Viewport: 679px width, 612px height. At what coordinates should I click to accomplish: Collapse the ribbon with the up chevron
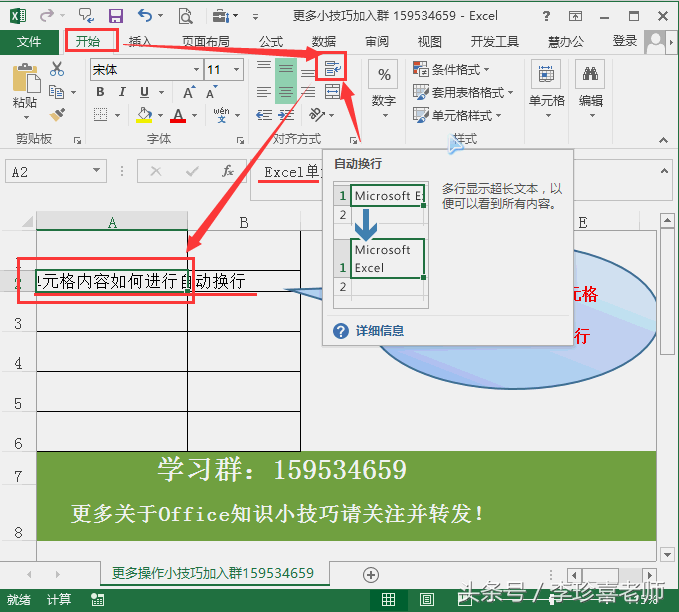click(663, 139)
